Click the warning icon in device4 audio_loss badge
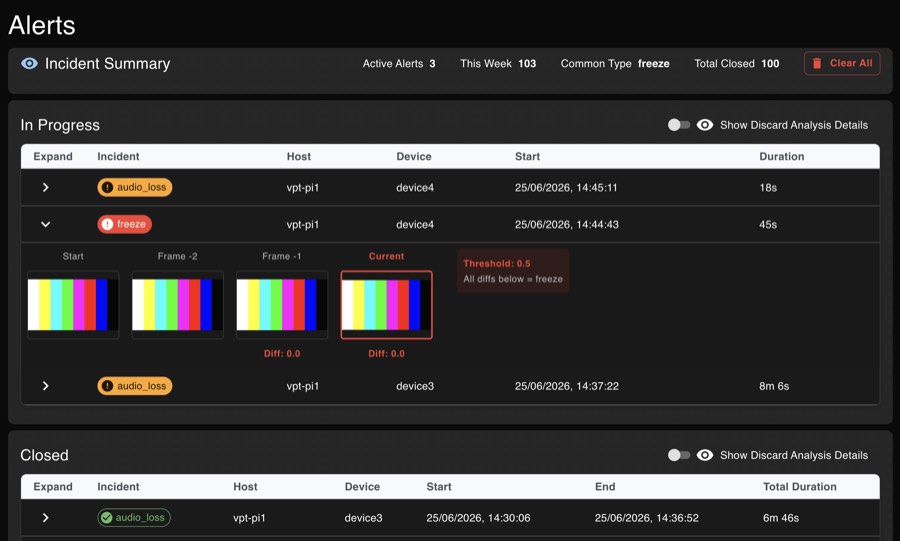The height and width of the screenshot is (541, 900). (107, 188)
